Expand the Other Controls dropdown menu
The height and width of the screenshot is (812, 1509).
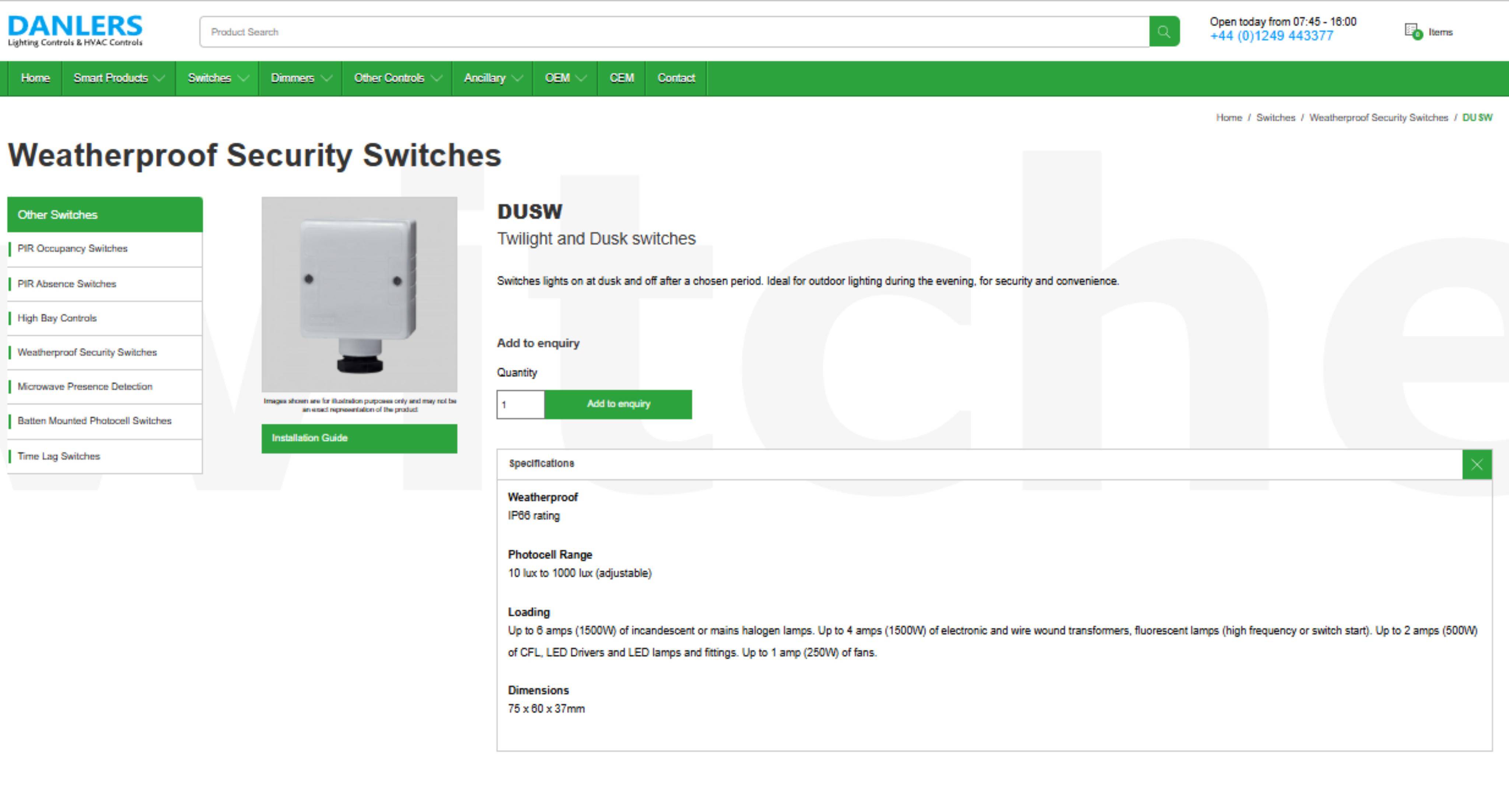point(397,78)
